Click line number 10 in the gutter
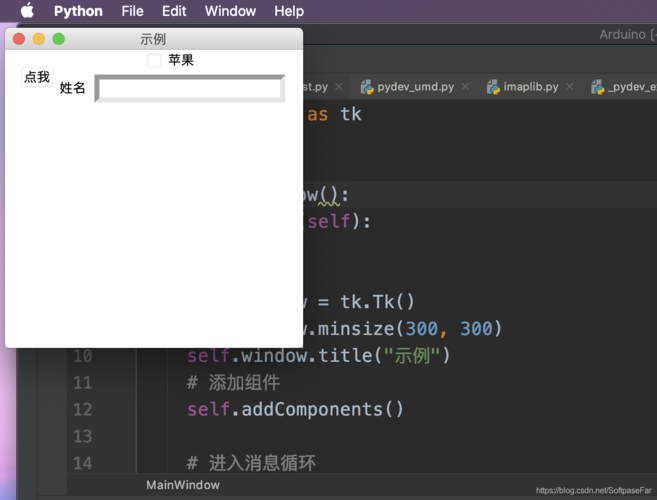 pos(83,356)
